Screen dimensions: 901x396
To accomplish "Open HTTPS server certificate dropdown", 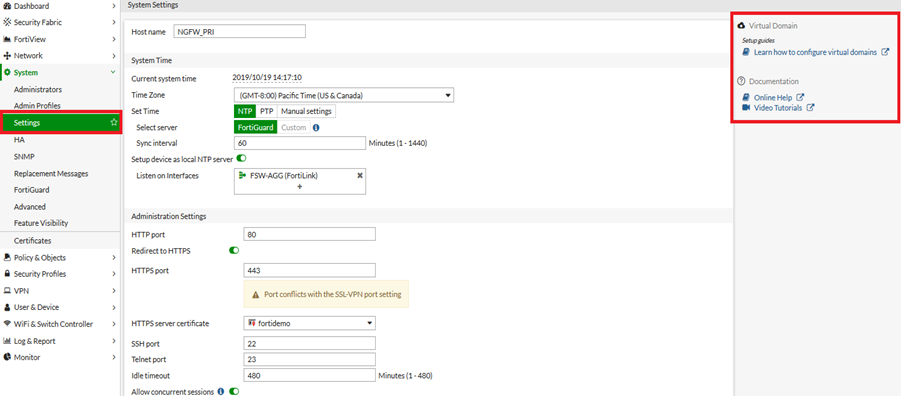I will pyautogui.click(x=310, y=323).
